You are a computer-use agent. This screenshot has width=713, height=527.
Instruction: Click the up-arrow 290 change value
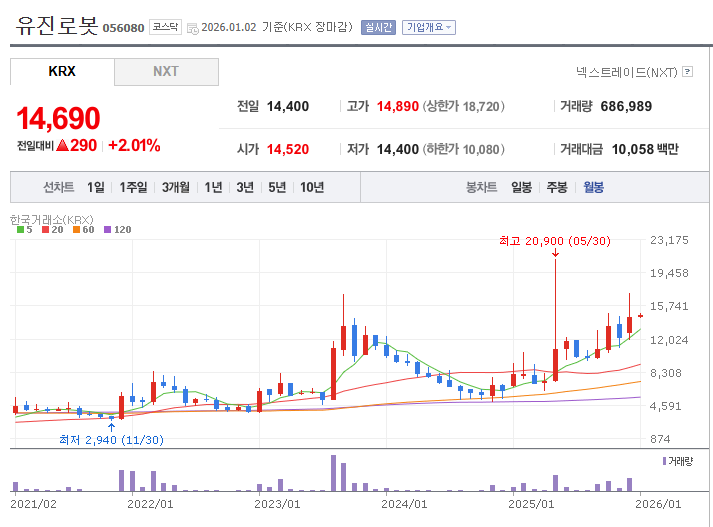click(x=77, y=146)
